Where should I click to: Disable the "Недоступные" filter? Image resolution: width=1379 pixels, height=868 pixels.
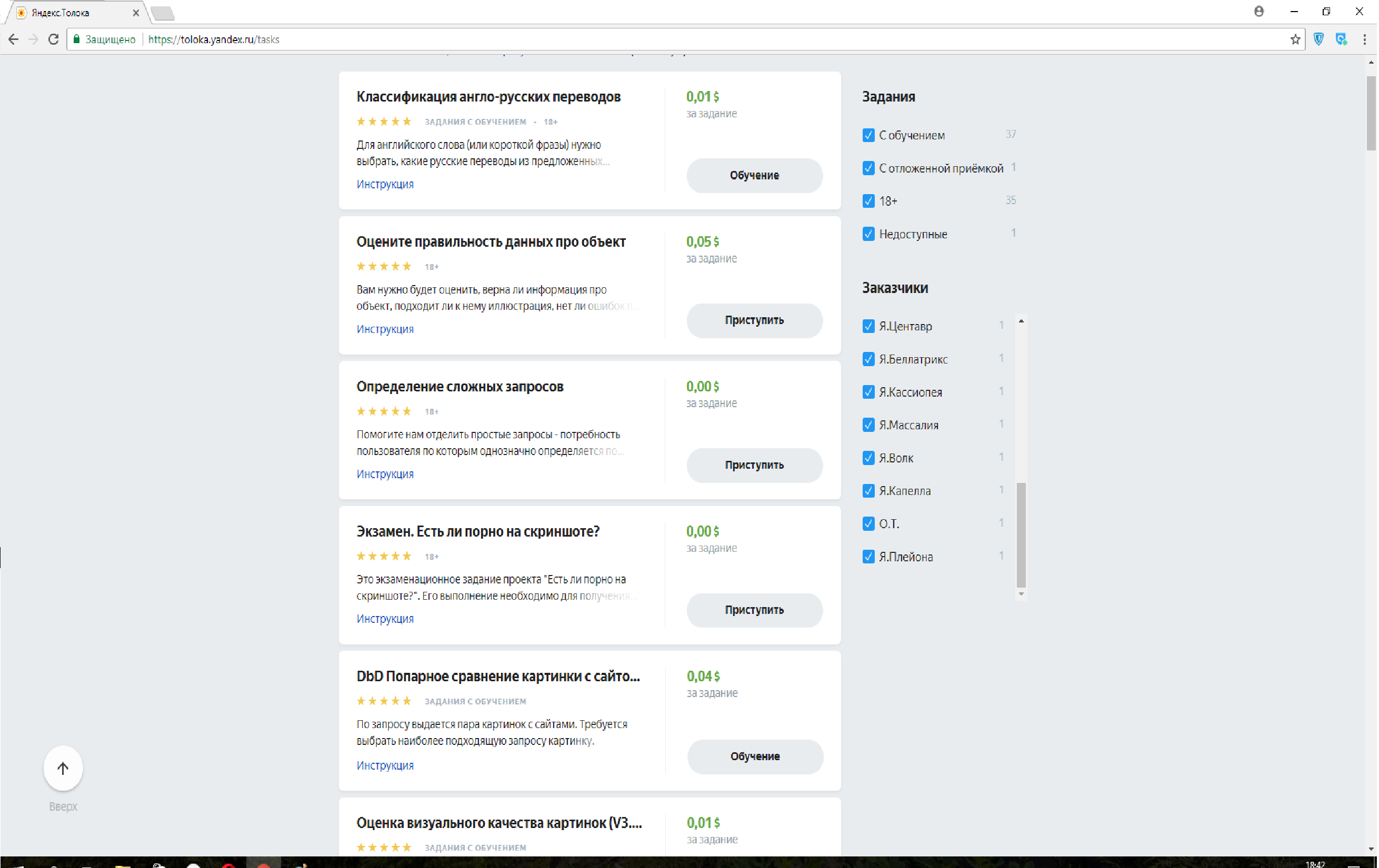click(868, 234)
